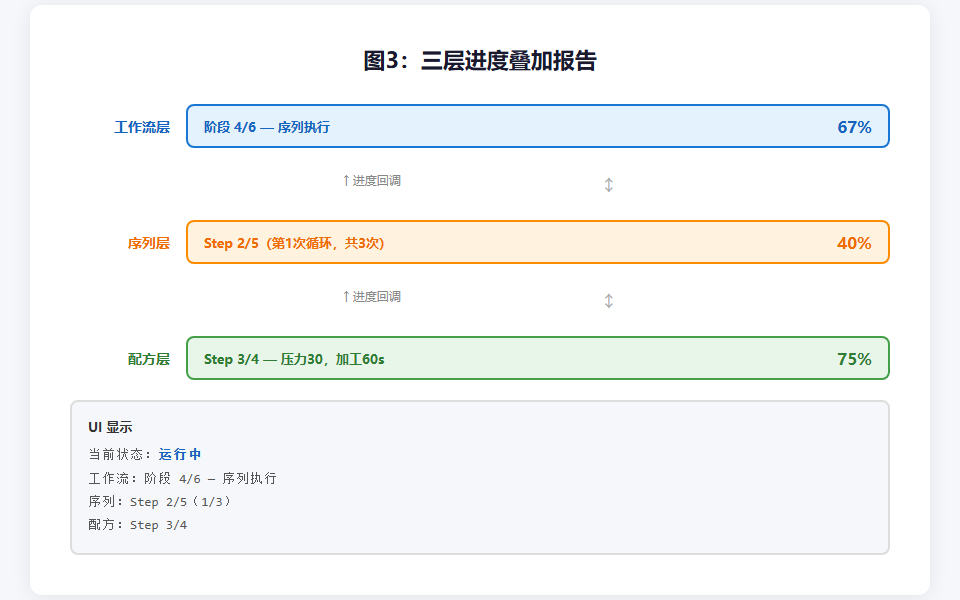Select the sequence bar Step 2/5
Viewport: 960px width, 600px height.
pyautogui.click(x=538, y=242)
